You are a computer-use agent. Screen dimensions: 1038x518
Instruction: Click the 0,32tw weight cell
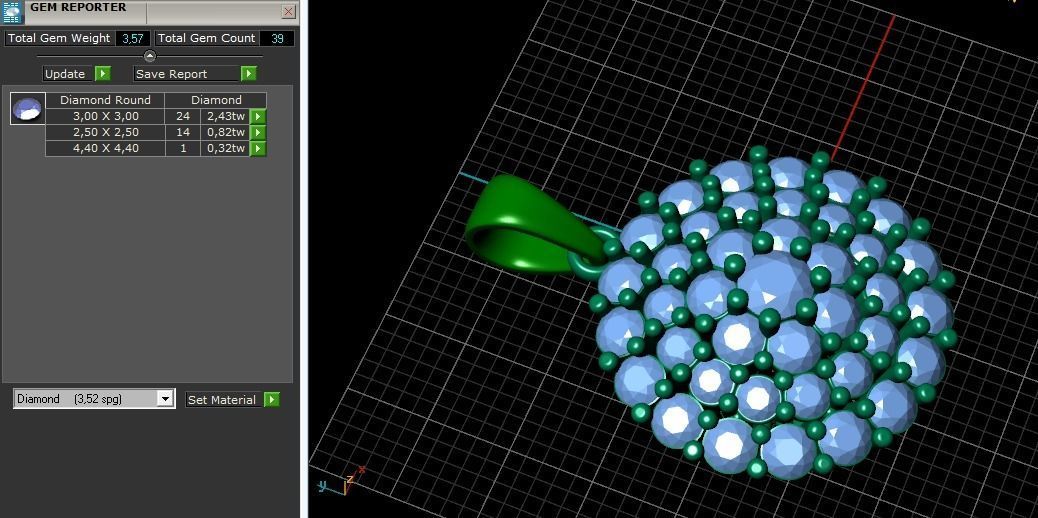point(226,148)
